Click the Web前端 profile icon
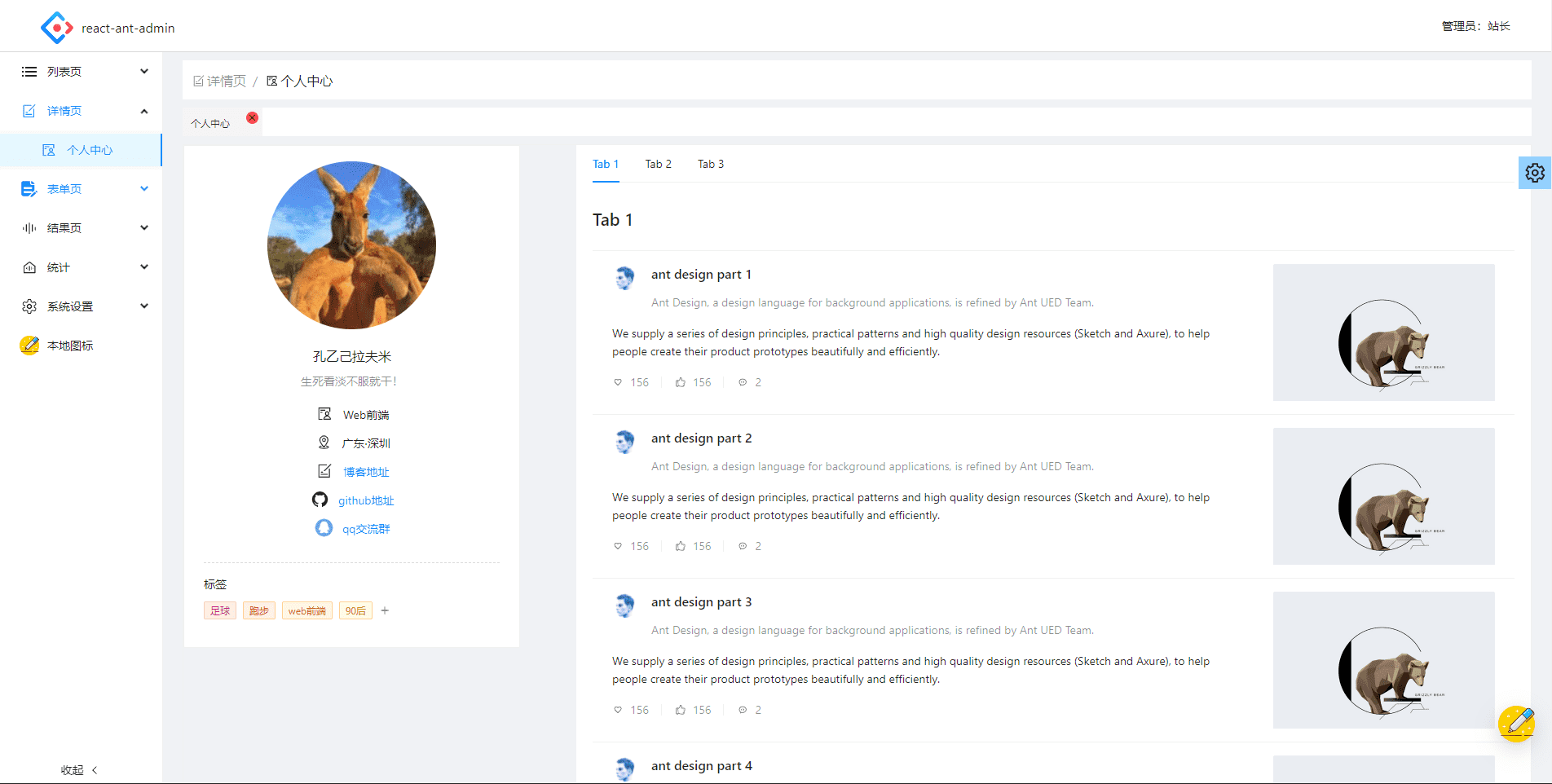 coord(324,414)
